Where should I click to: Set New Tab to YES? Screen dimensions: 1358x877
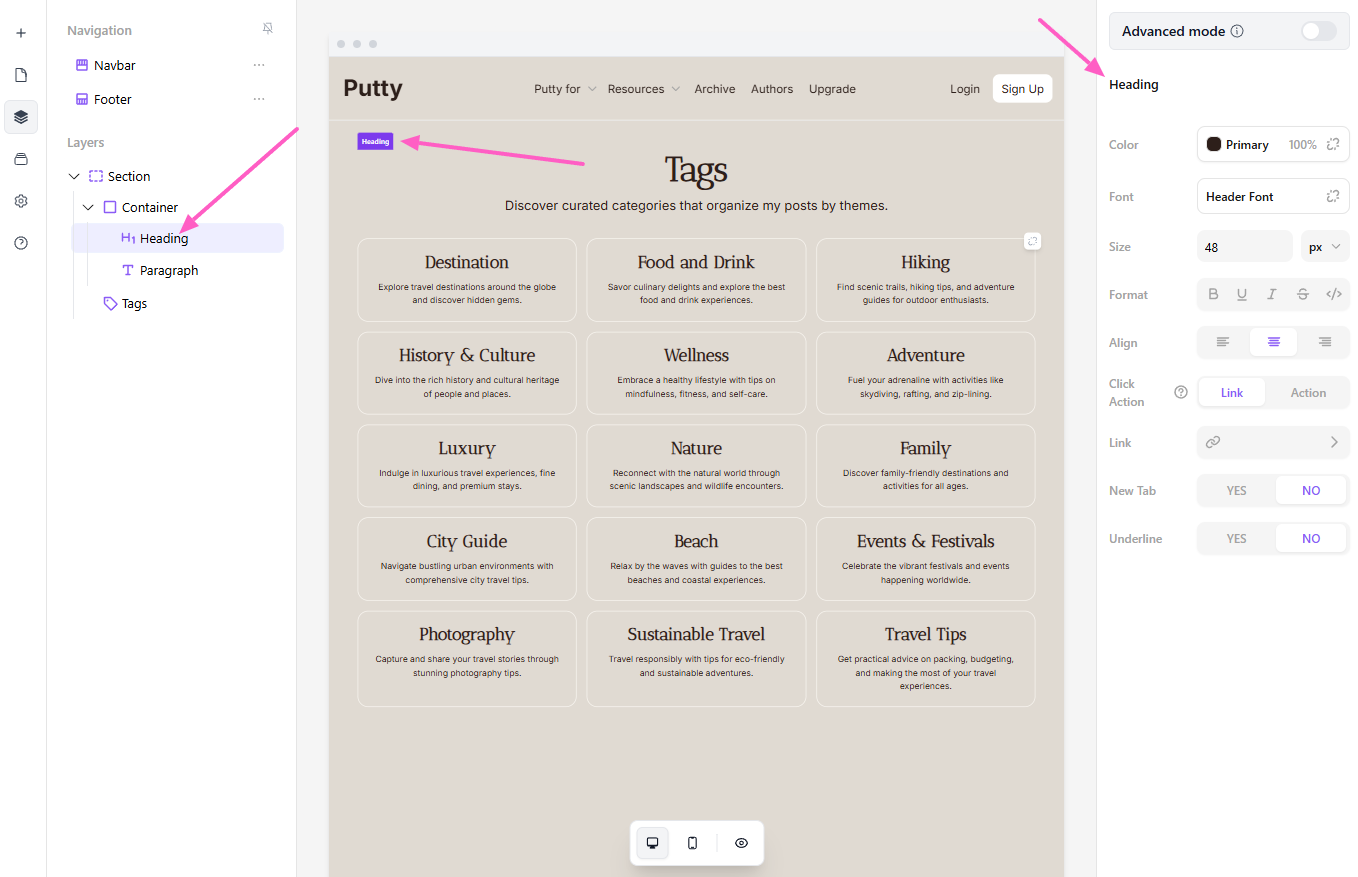coord(1236,490)
